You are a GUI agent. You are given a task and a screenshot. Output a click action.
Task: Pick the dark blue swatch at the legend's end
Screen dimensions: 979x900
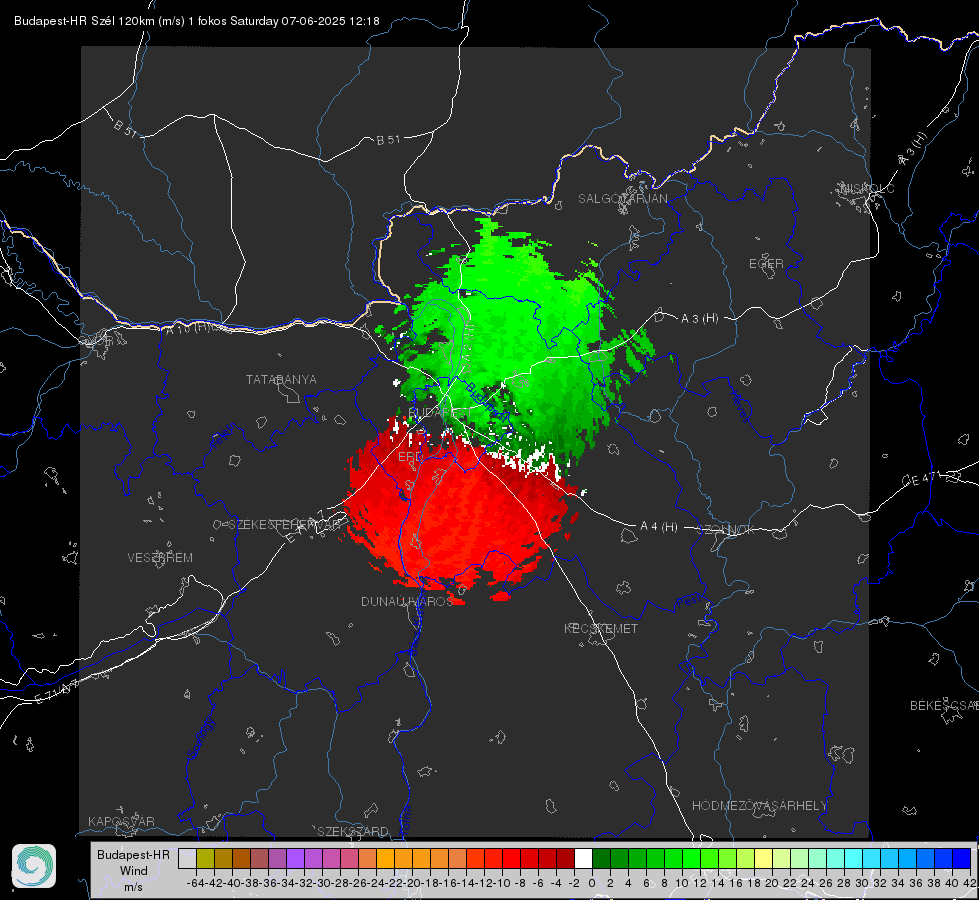(x=962, y=858)
